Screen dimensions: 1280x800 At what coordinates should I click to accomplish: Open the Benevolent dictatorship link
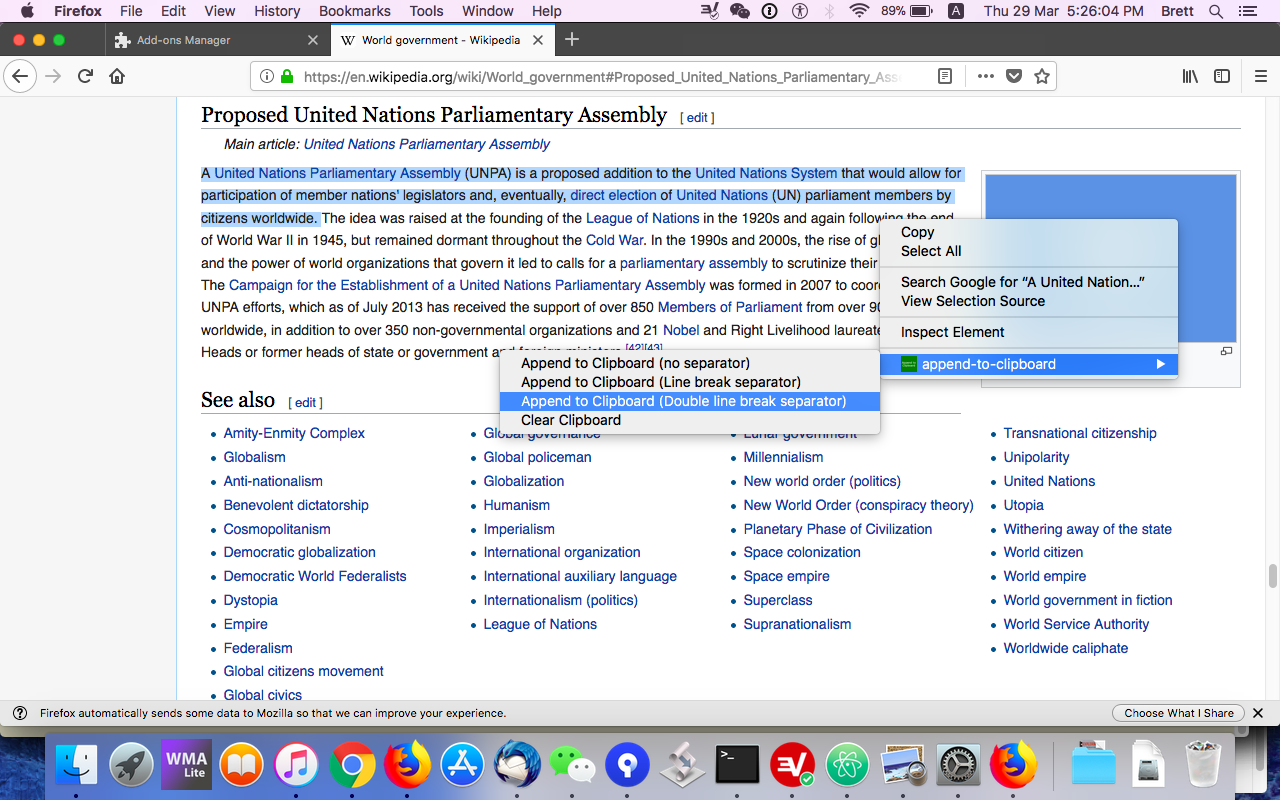coord(296,505)
